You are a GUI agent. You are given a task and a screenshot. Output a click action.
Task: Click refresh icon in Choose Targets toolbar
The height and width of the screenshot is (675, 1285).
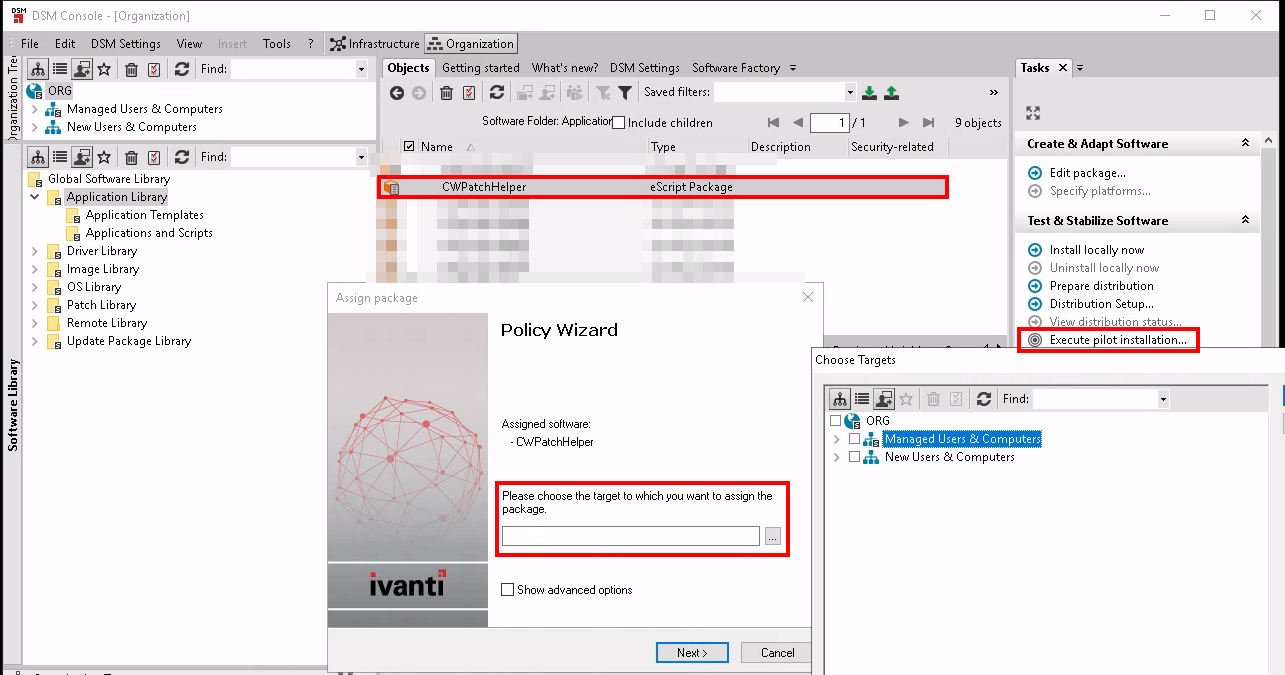(984, 399)
